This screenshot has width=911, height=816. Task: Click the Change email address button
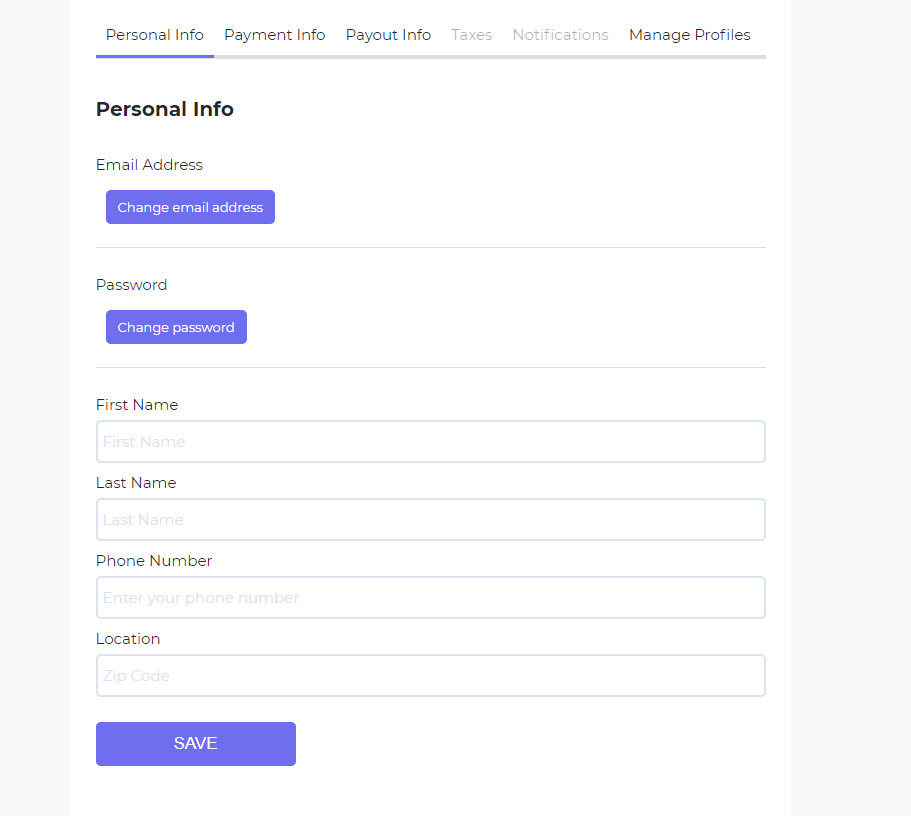tap(190, 207)
